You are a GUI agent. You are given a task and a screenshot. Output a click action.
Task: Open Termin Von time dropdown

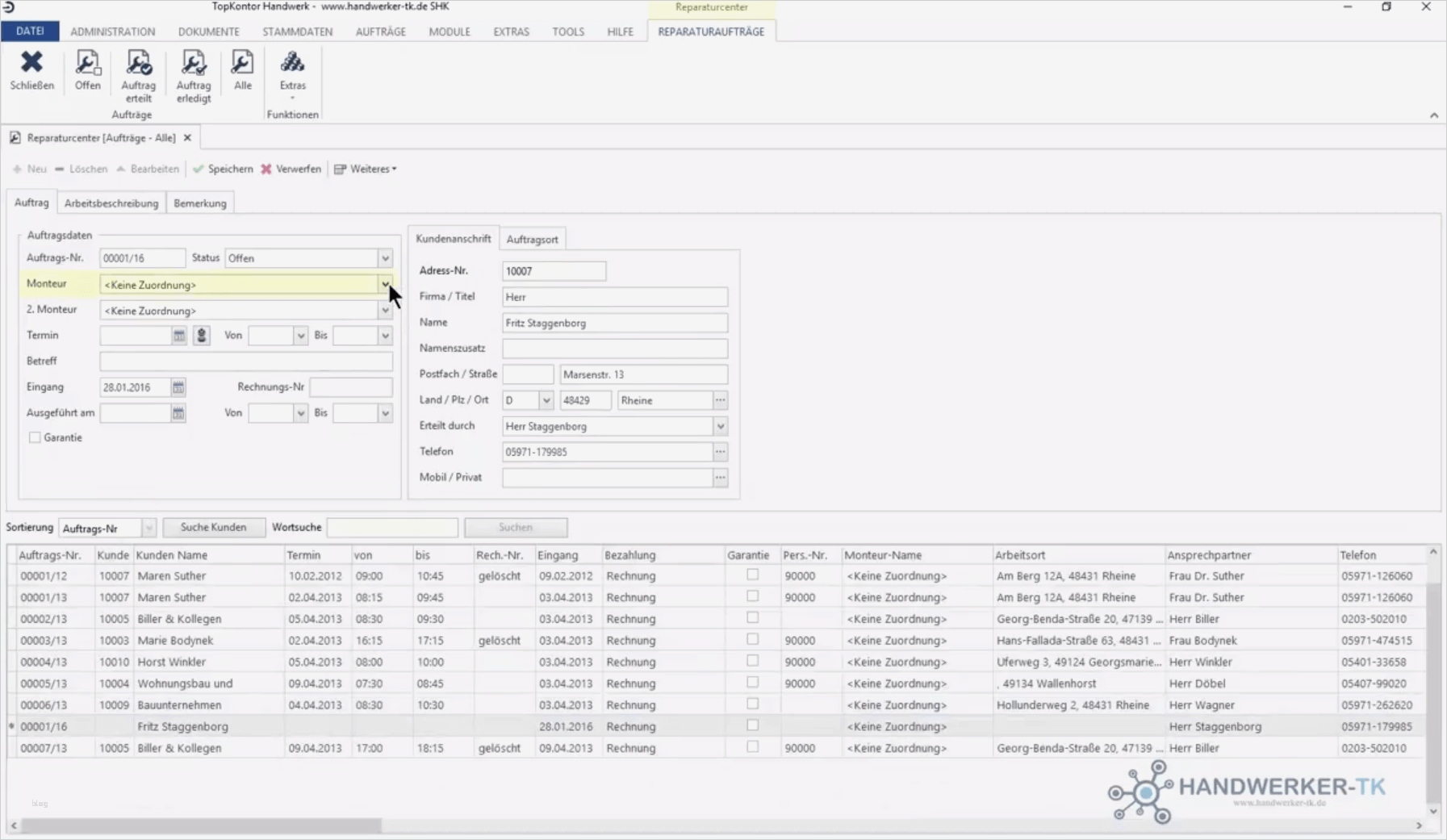300,336
